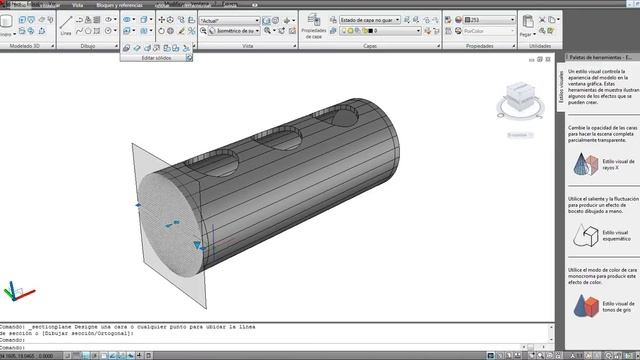Open the Vista ribbon tab
Image resolution: width=640 pixels, height=360 pixels.
tap(78, 5)
